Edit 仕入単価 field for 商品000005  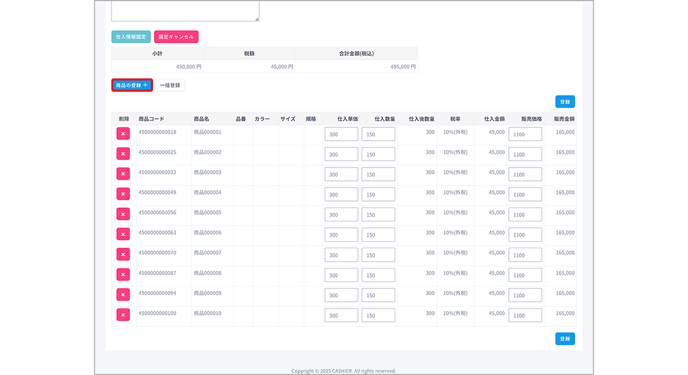pos(341,215)
